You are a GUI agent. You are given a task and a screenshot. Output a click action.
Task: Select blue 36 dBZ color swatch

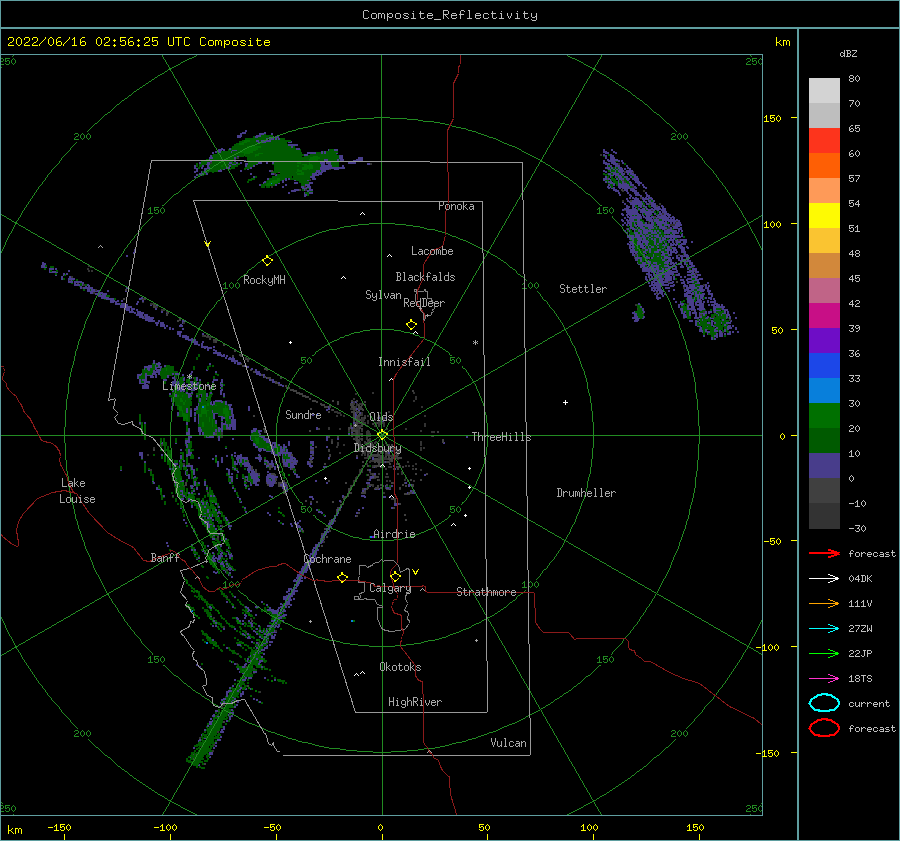click(x=824, y=365)
